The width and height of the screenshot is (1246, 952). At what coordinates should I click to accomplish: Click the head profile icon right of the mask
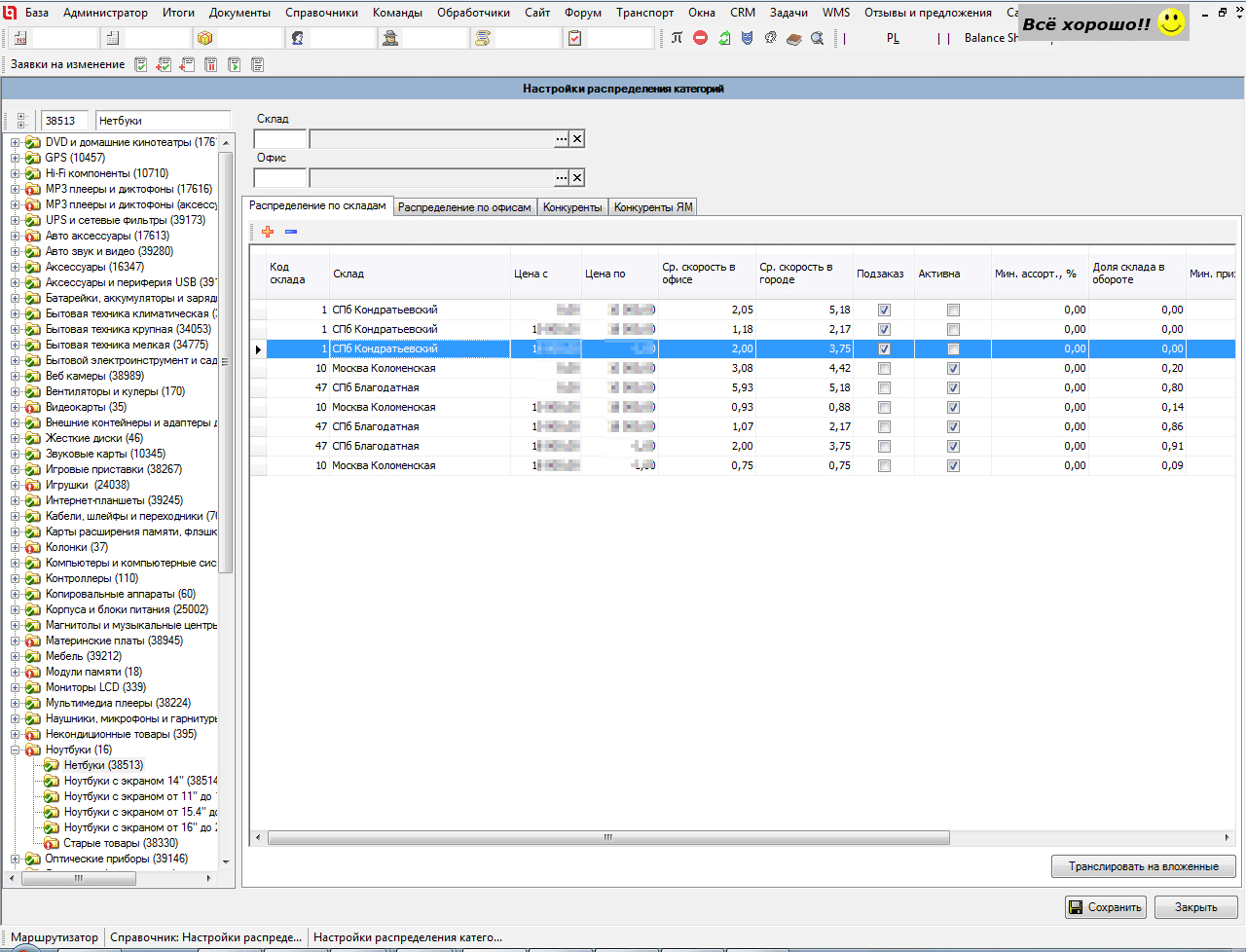click(771, 38)
